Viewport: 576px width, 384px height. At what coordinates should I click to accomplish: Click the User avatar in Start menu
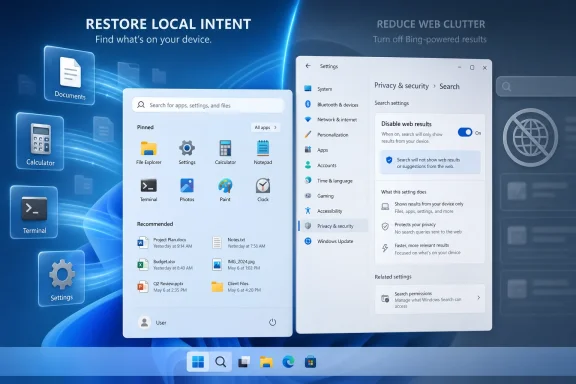(144, 322)
